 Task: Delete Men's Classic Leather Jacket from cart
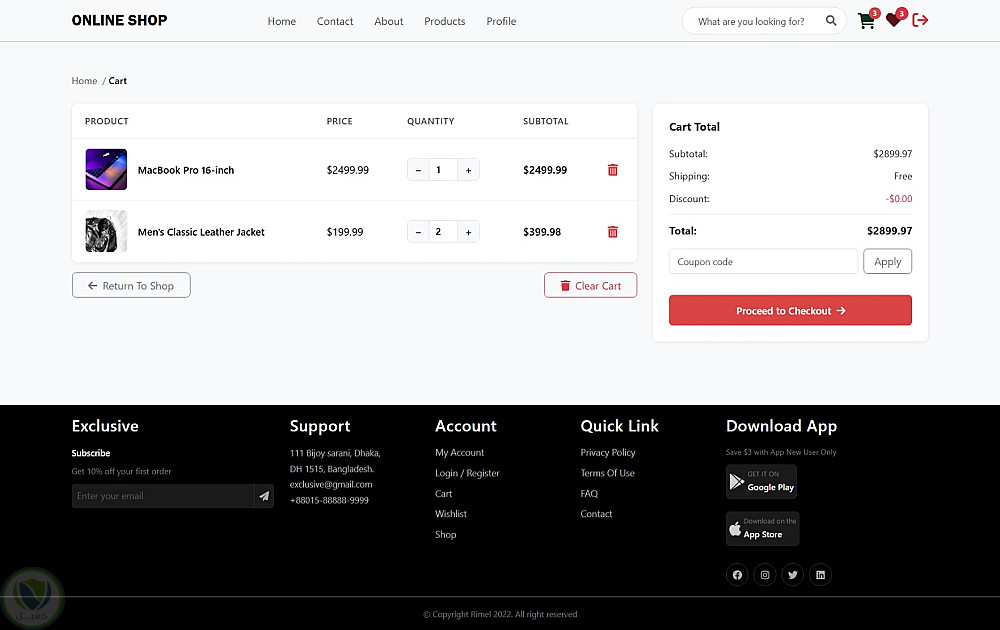click(612, 232)
